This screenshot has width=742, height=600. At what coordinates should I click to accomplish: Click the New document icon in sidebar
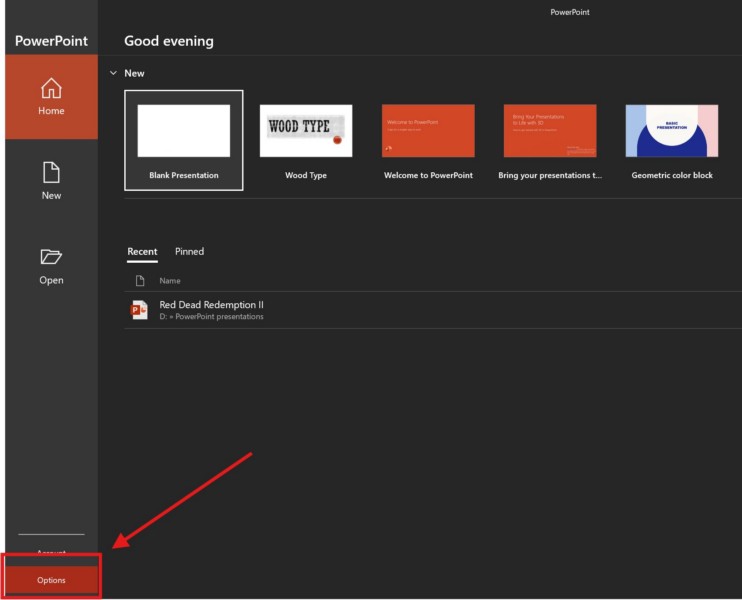tap(51, 172)
